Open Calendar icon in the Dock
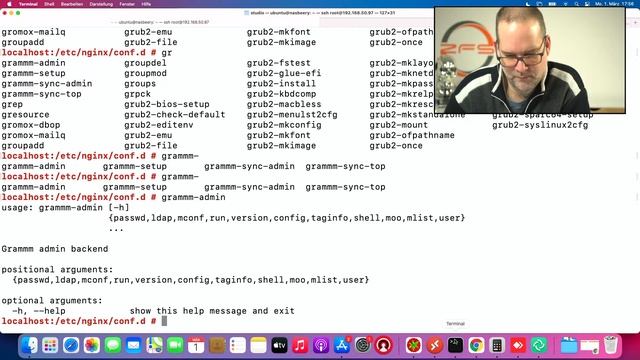640x360 pixels. click(196, 345)
